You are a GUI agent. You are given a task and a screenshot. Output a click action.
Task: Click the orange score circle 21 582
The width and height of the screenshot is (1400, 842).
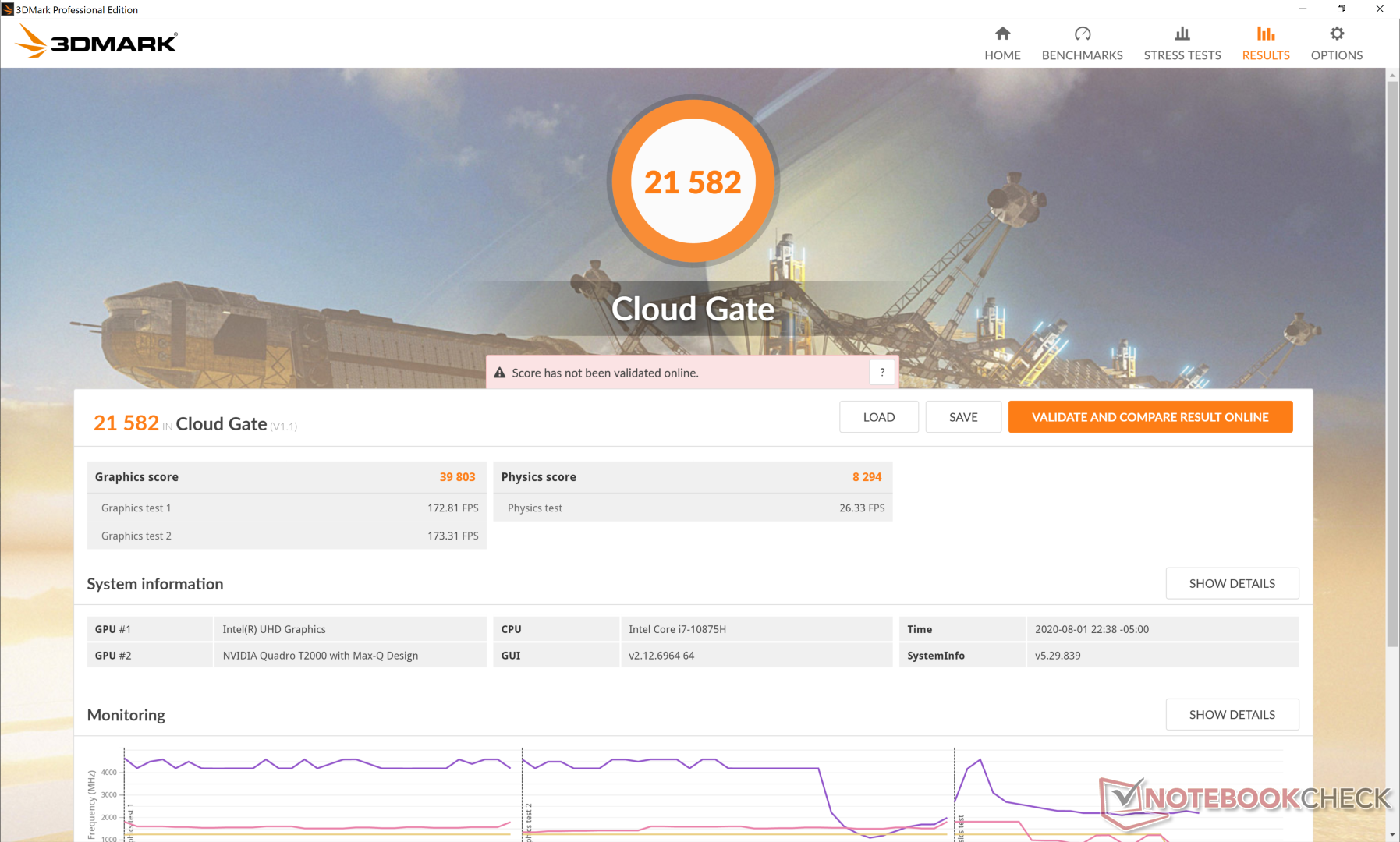(693, 181)
